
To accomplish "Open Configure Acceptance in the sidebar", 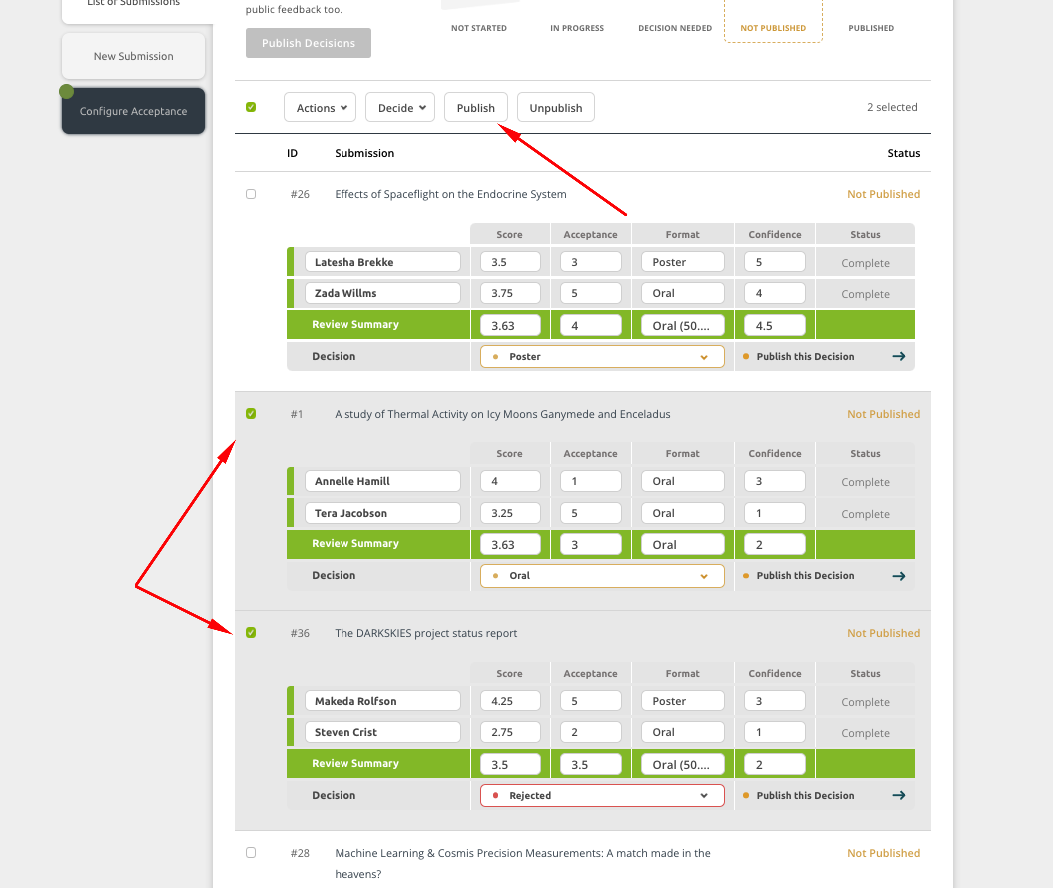I will coord(134,112).
